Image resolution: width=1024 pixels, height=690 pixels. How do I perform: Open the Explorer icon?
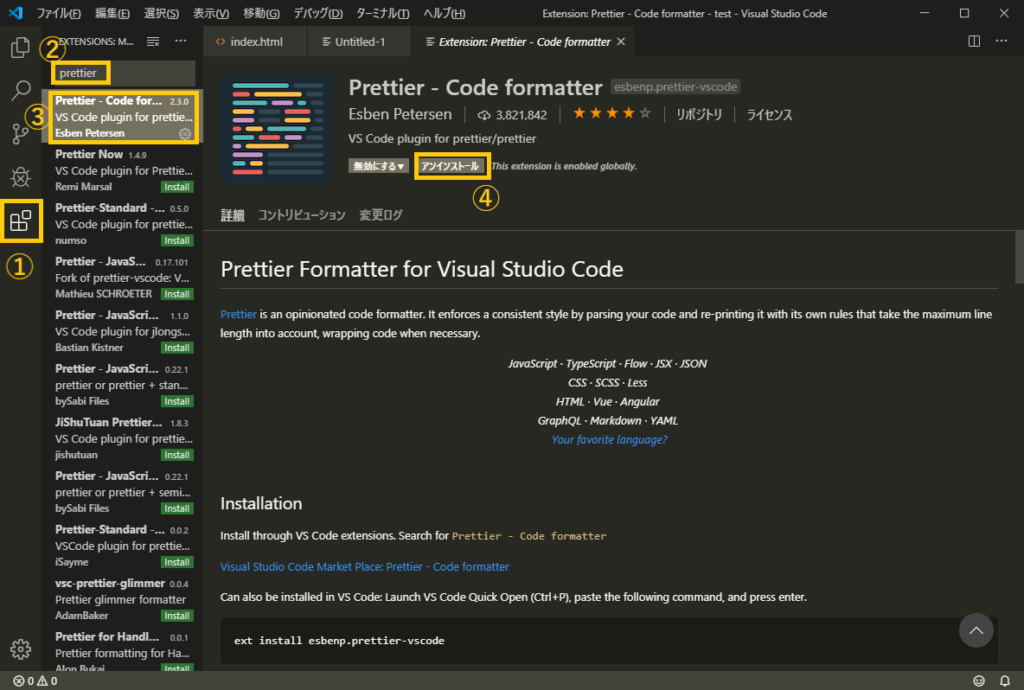click(x=22, y=47)
